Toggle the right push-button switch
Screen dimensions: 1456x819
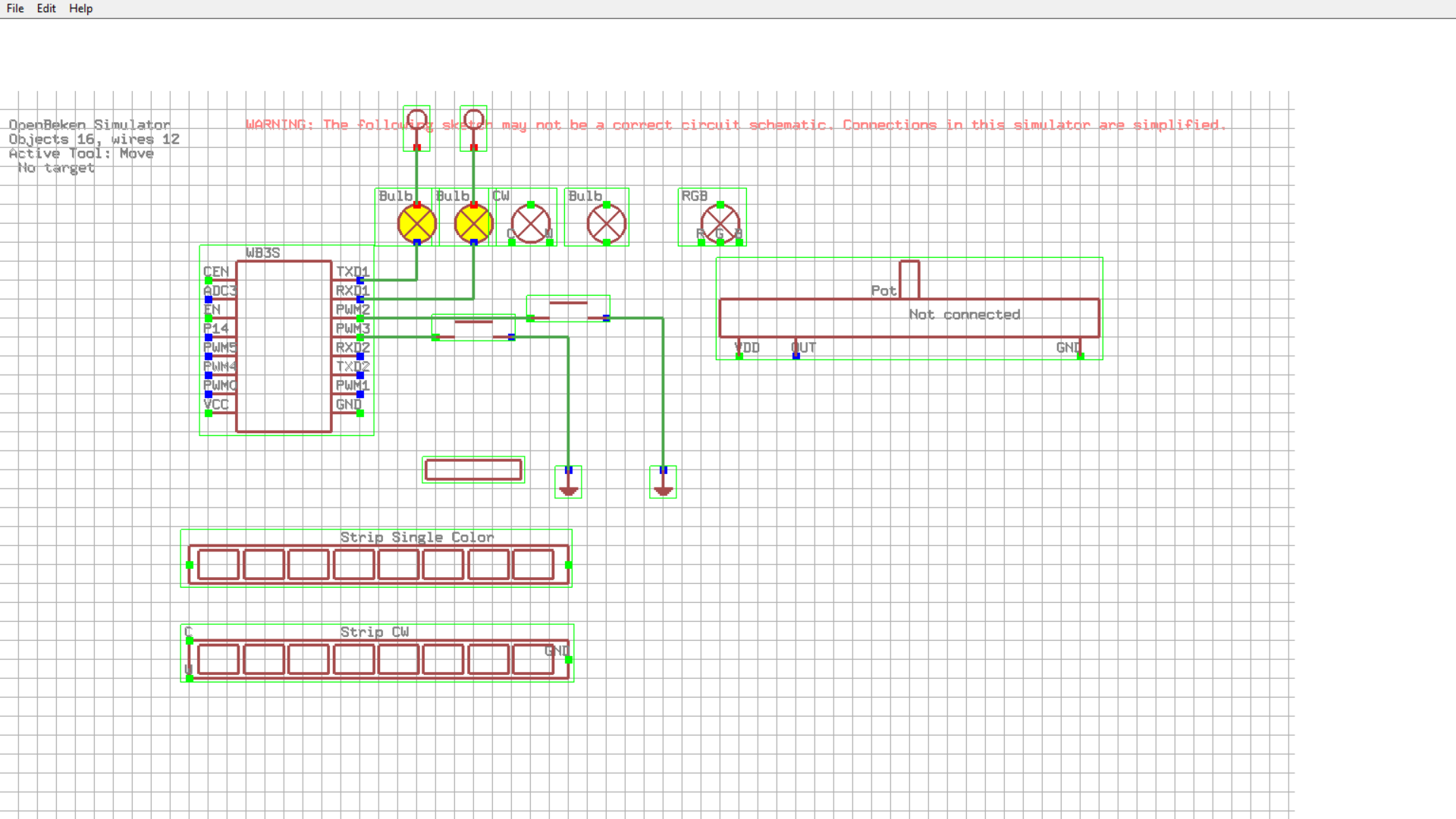click(568, 303)
